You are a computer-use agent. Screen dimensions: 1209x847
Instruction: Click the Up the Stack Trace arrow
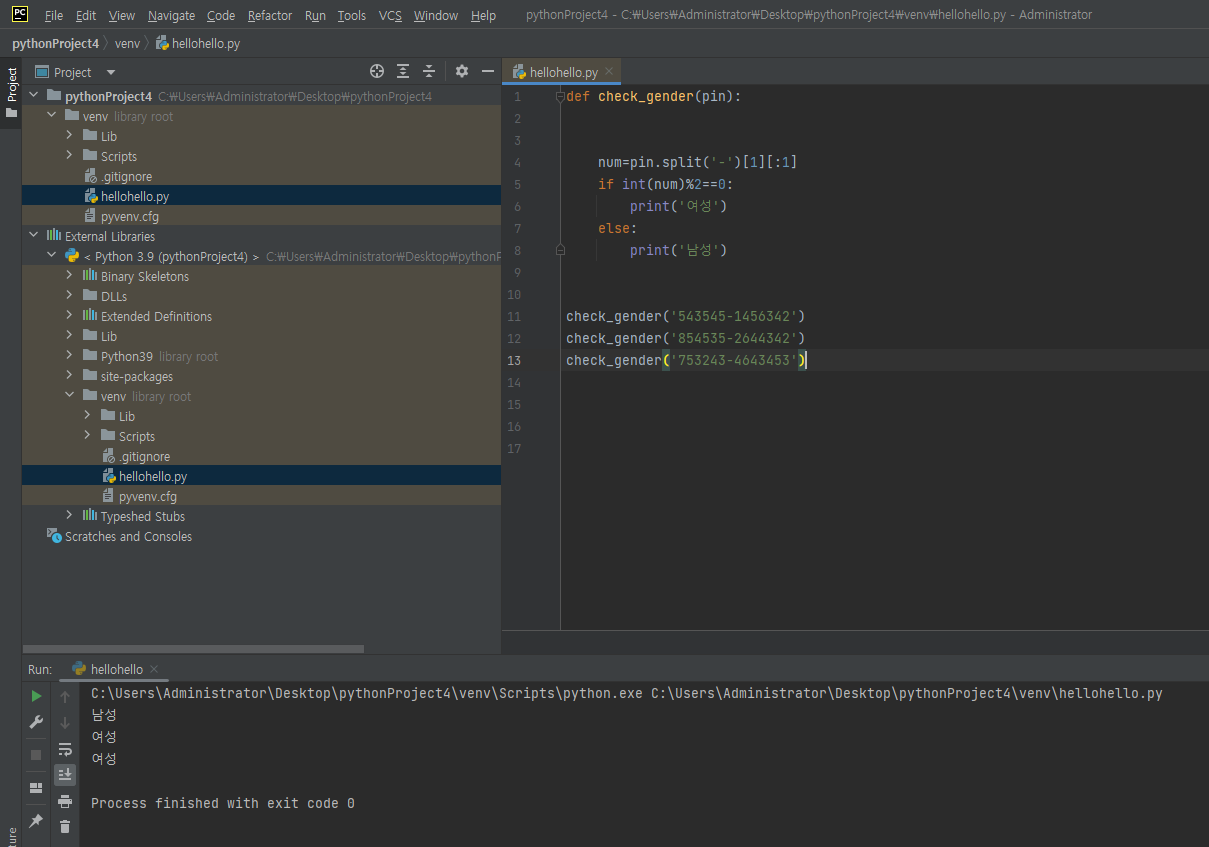pos(65,696)
